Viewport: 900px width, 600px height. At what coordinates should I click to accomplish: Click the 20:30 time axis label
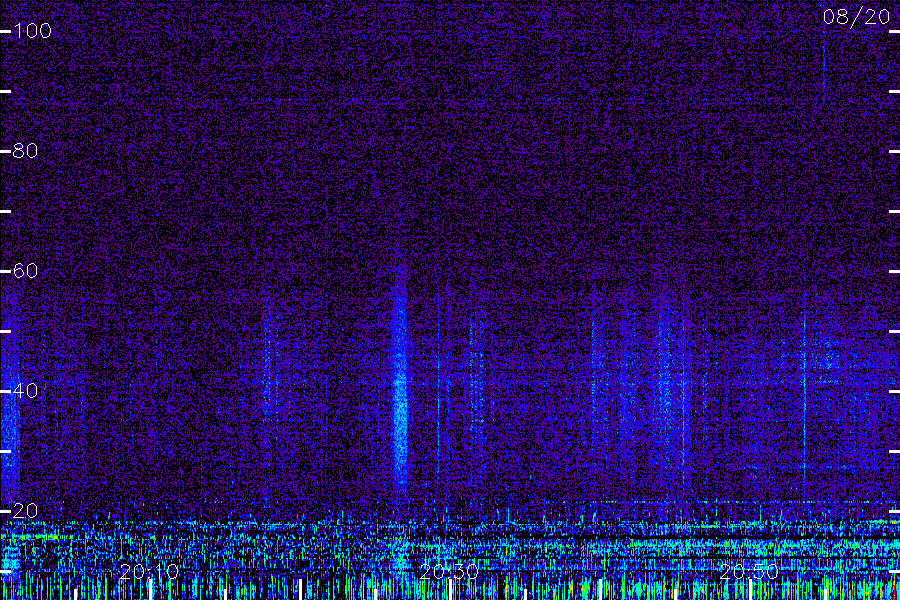[x=449, y=571]
